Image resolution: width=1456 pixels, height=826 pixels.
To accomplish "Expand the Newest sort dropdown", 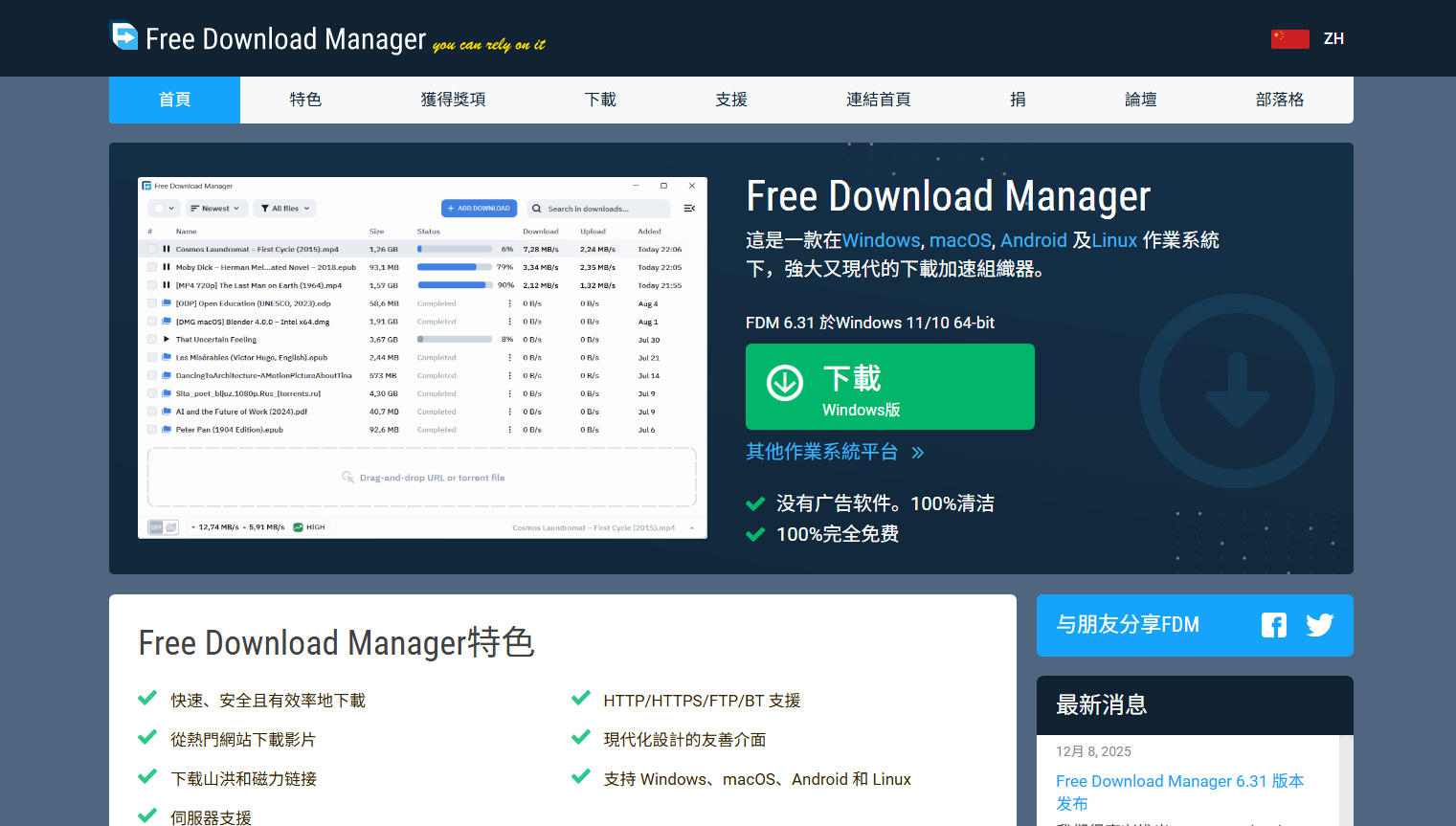I will pyautogui.click(x=214, y=209).
